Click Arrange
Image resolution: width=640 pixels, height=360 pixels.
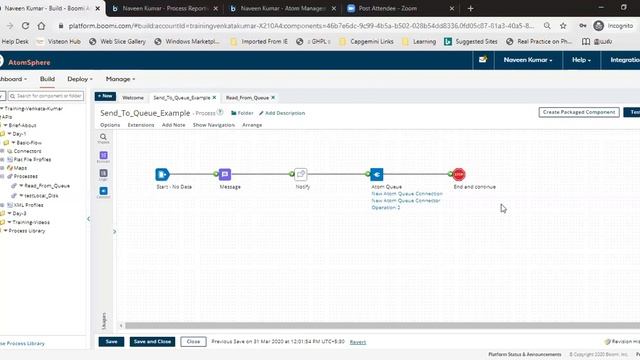coord(252,125)
